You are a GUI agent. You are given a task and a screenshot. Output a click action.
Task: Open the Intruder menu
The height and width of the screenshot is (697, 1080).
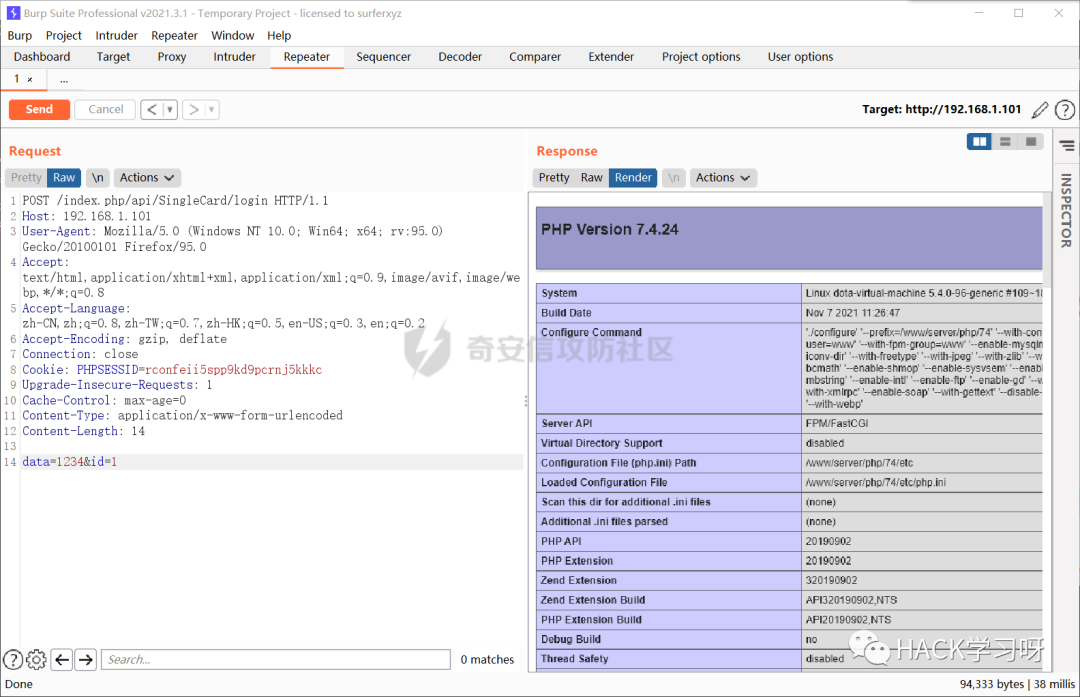(116, 36)
